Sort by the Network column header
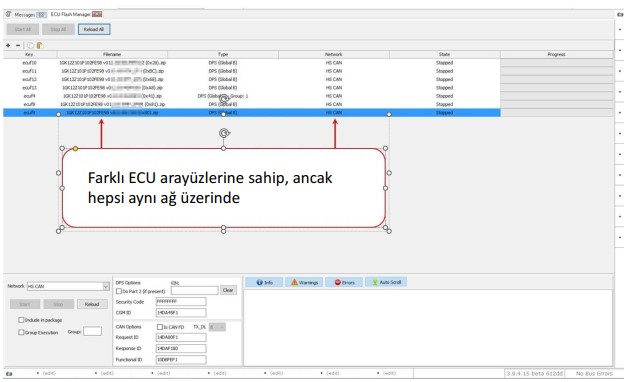The width and height of the screenshot is (624, 382). (x=333, y=55)
